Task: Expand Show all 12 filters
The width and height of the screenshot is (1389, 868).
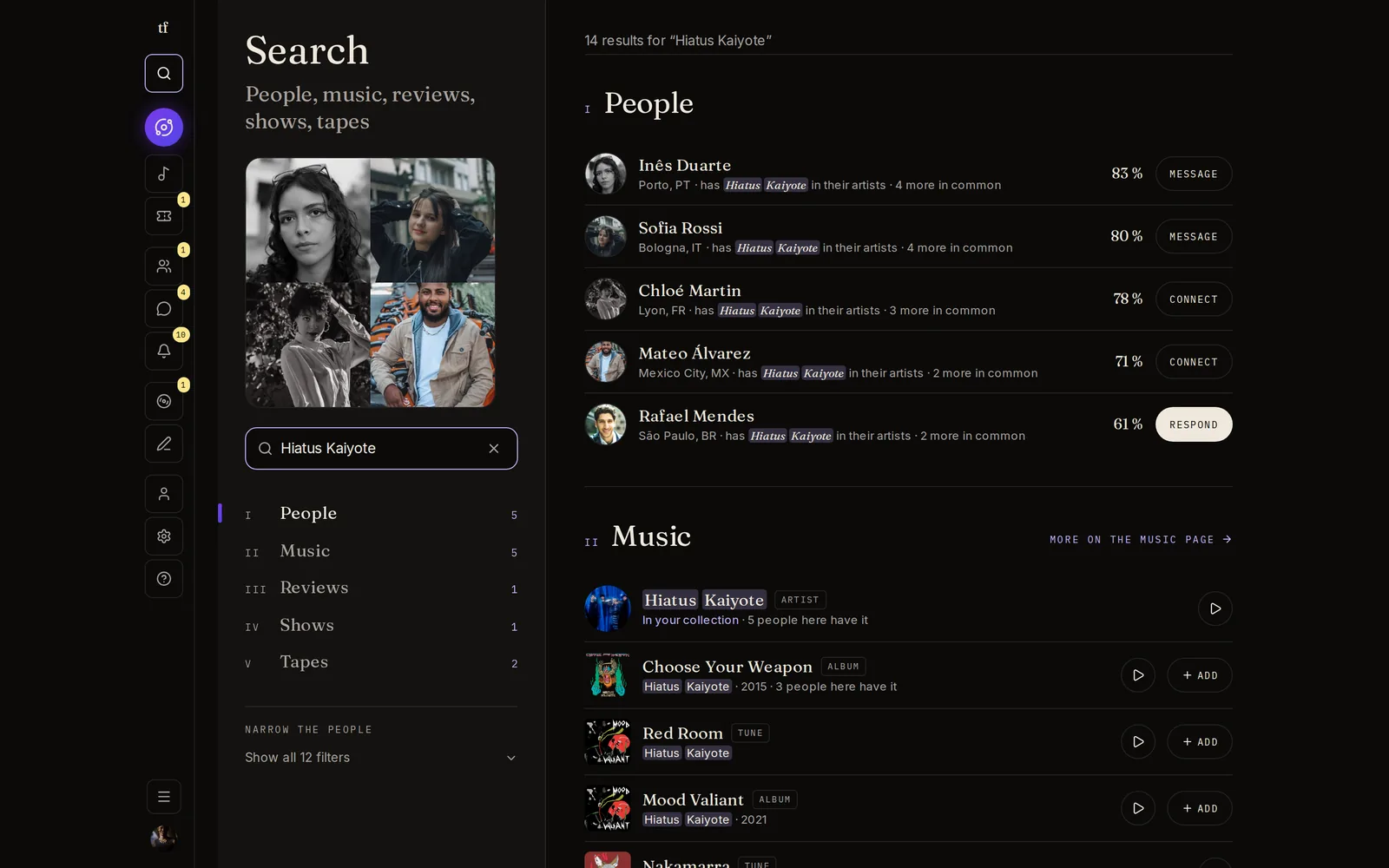Action: (381, 758)
